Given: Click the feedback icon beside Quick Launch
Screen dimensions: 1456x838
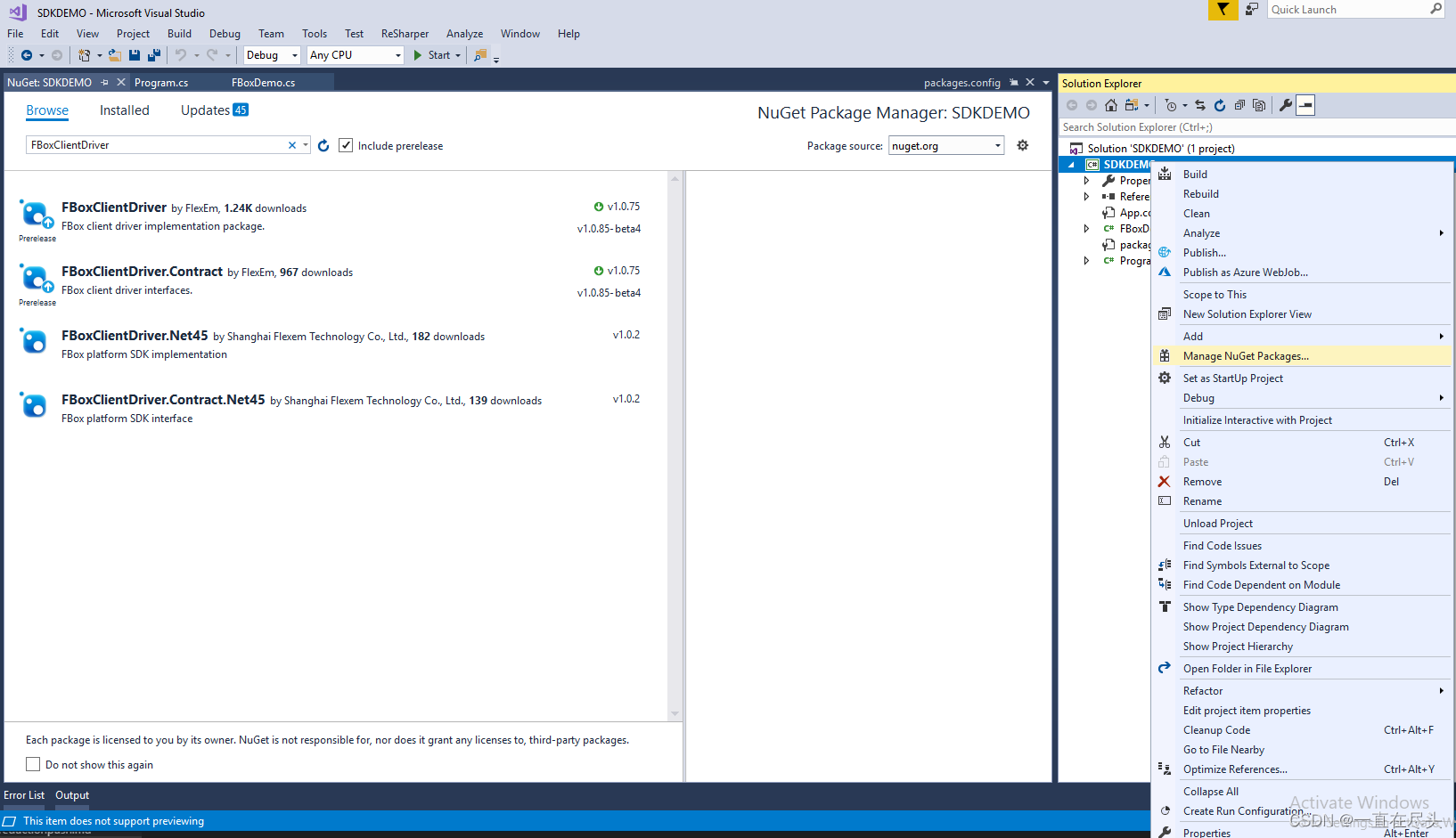Looking at the screenshot, I should tap(1252, 10).
